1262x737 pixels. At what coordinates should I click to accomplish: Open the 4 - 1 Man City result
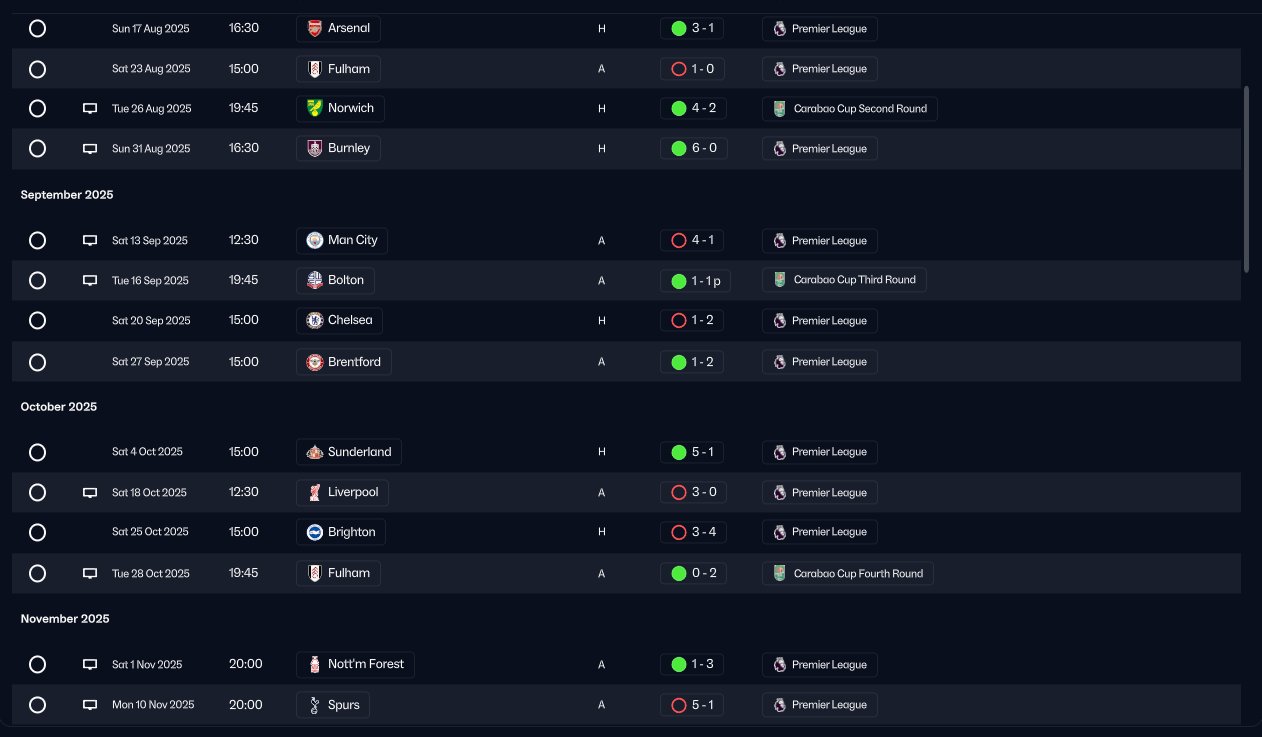click(692, 240)
